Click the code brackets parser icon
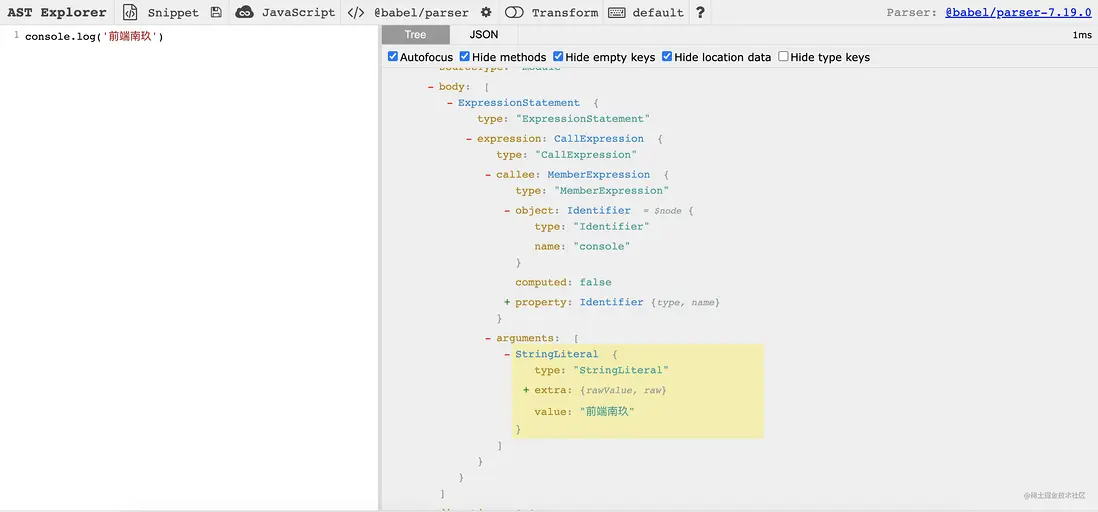 pos(356,12)
